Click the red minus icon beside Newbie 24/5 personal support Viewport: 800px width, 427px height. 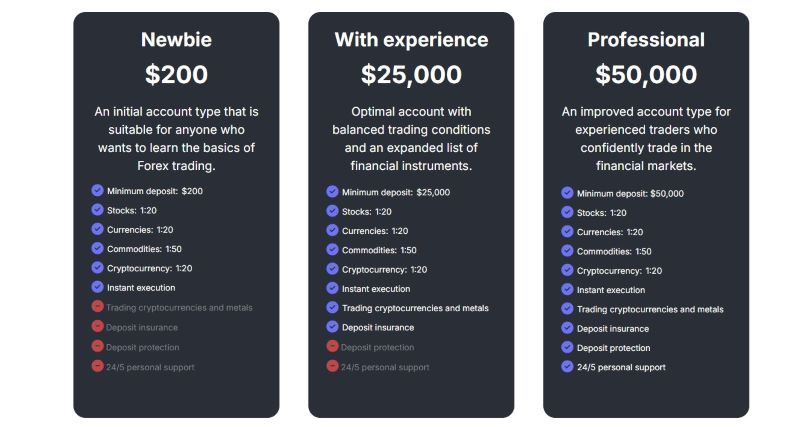tap(97, 366)
